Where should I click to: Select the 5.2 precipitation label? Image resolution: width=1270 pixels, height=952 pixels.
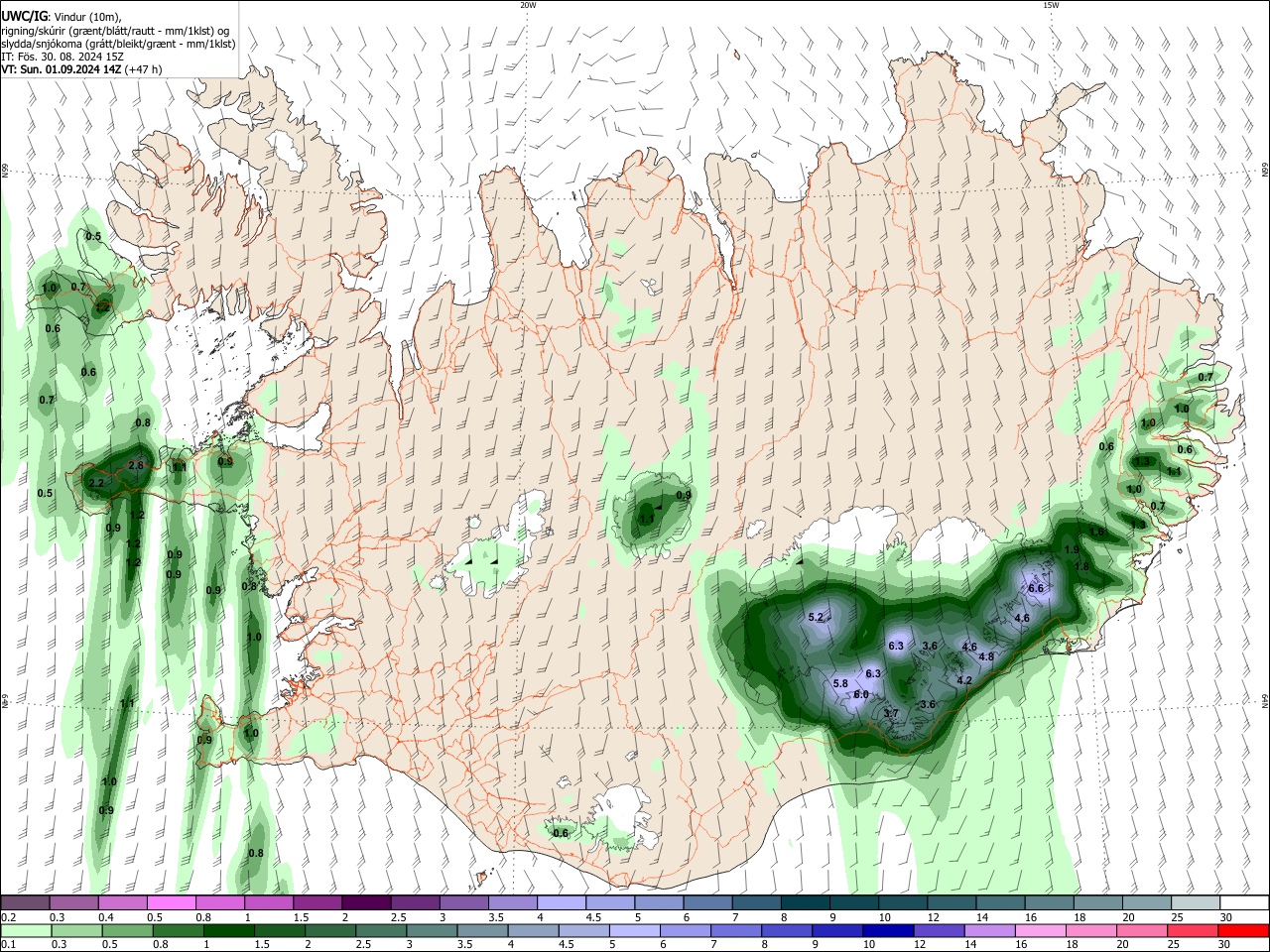pos(817,617)
